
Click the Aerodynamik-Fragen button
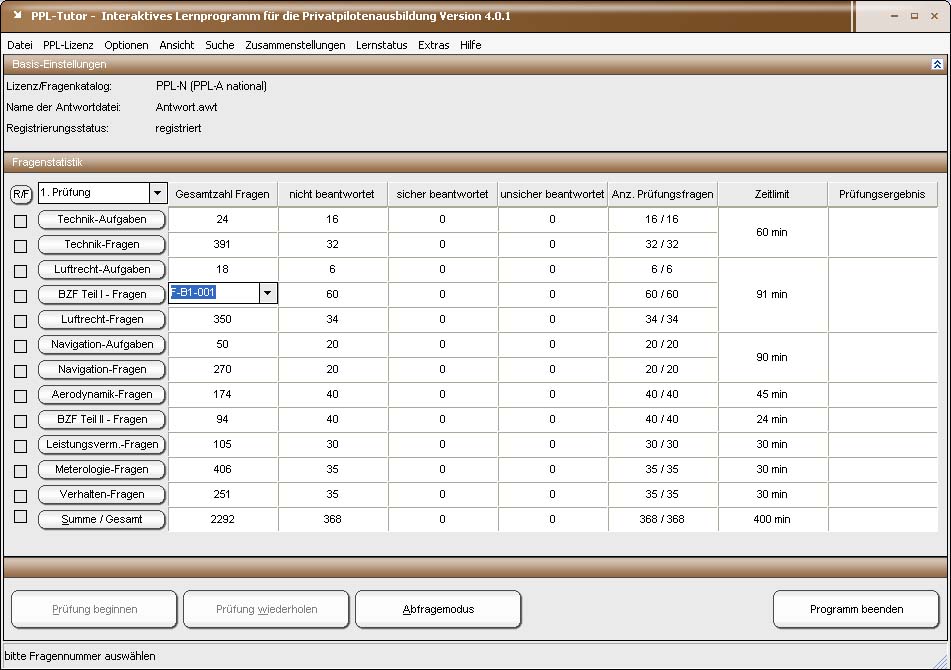(x=102, y=394)
